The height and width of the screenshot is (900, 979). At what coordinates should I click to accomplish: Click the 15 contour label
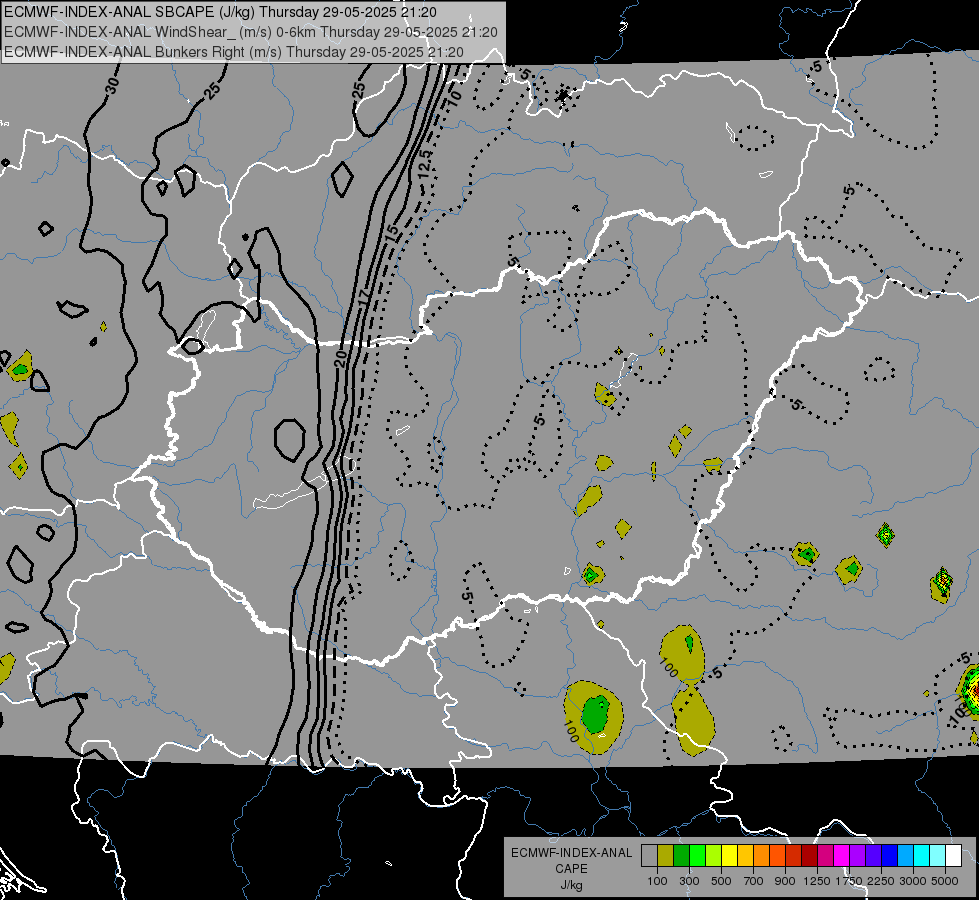click(391, 232)
